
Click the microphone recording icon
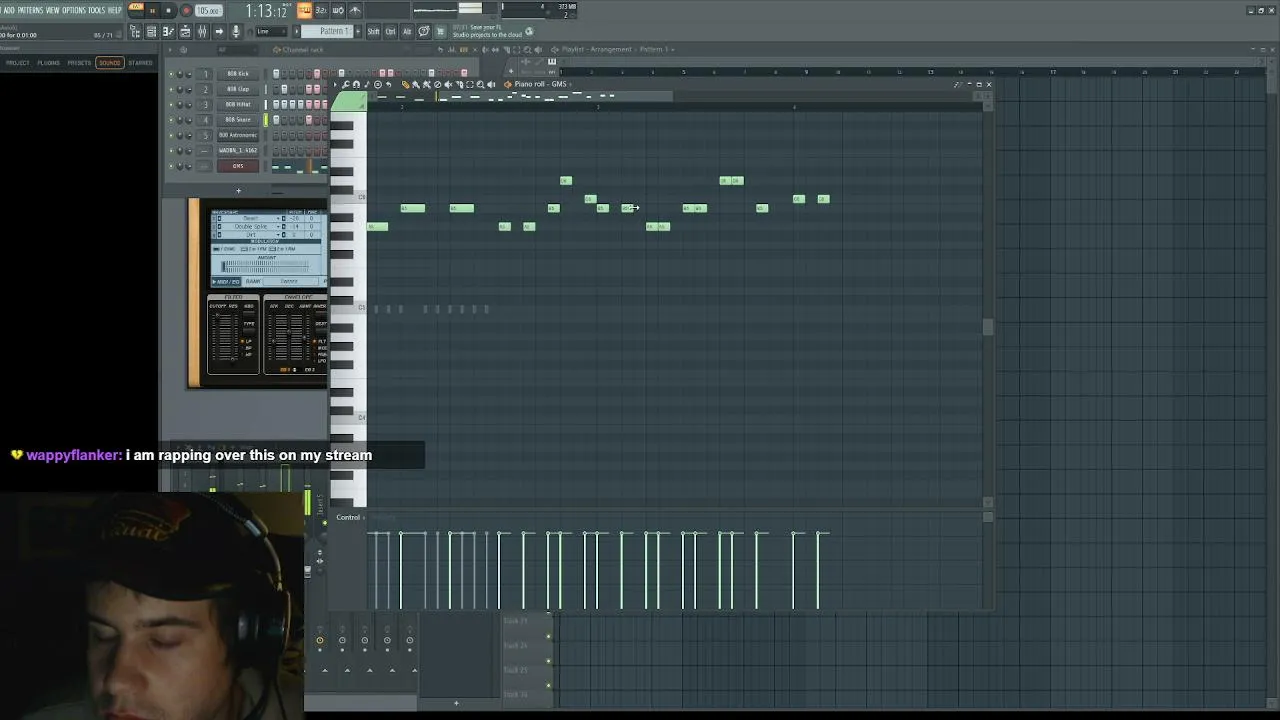236,32
